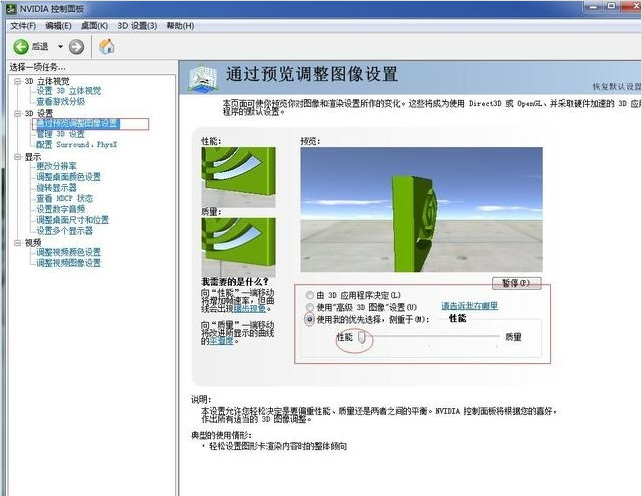Click the green Back arrow icon
The height and width of the screenshot is (496, 642).
point(20,47)
